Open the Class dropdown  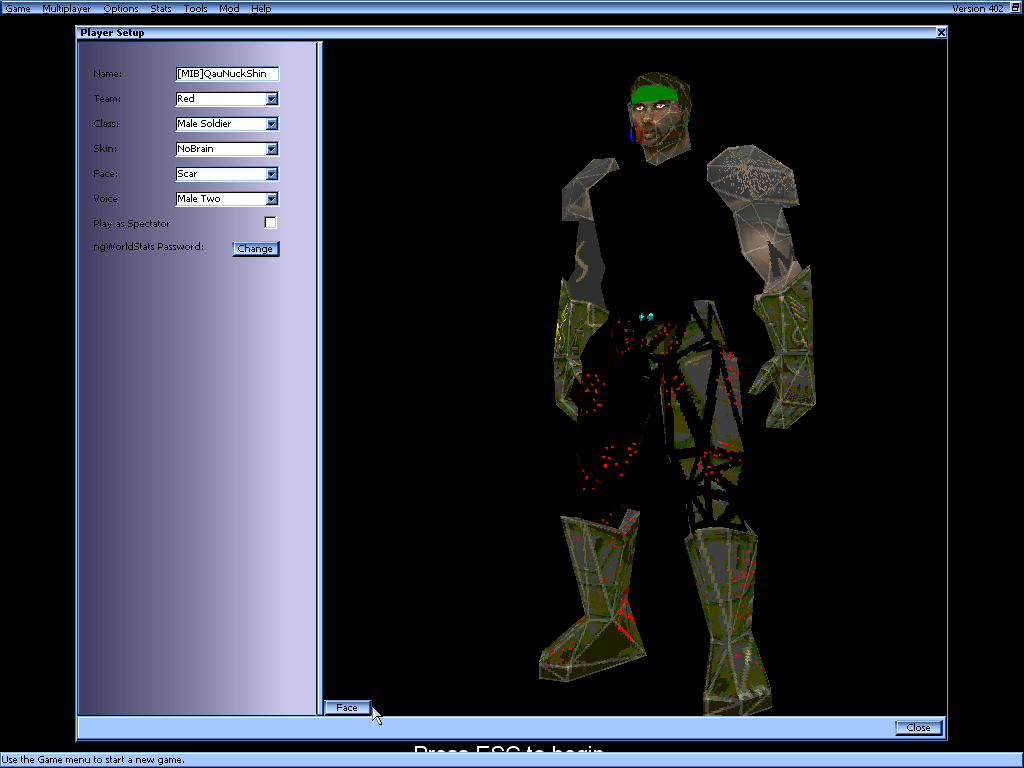coord(272,123)
